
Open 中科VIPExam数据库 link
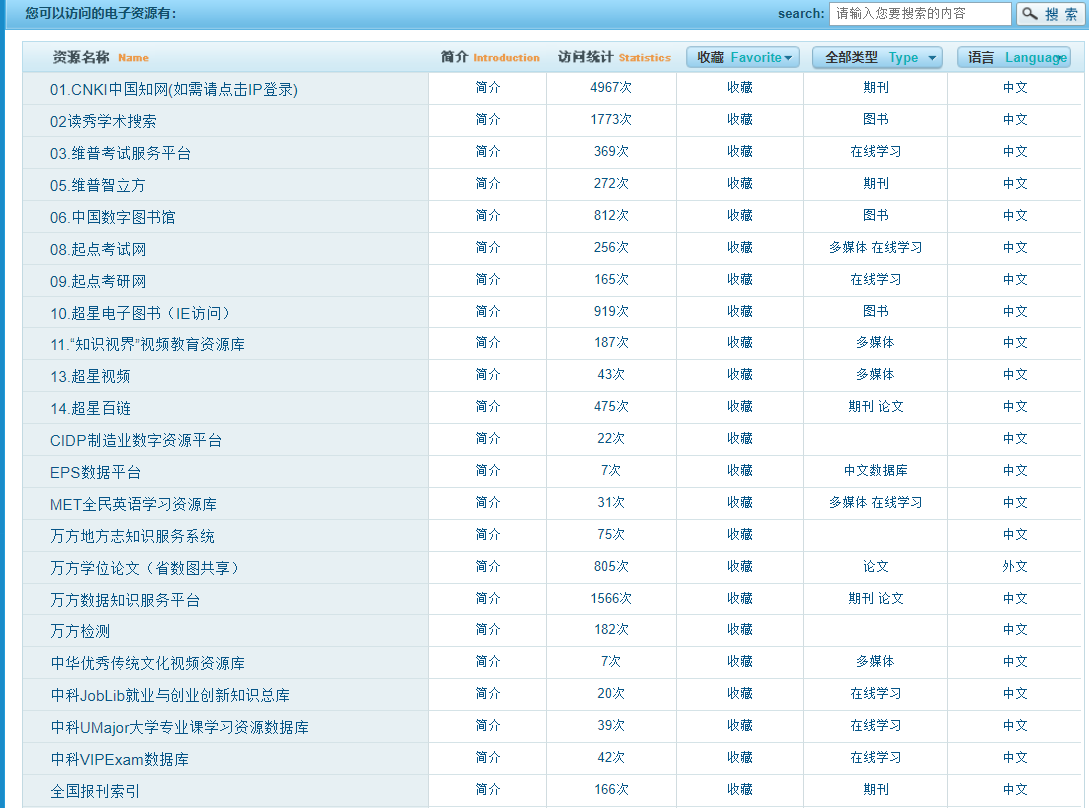point(119,759)
